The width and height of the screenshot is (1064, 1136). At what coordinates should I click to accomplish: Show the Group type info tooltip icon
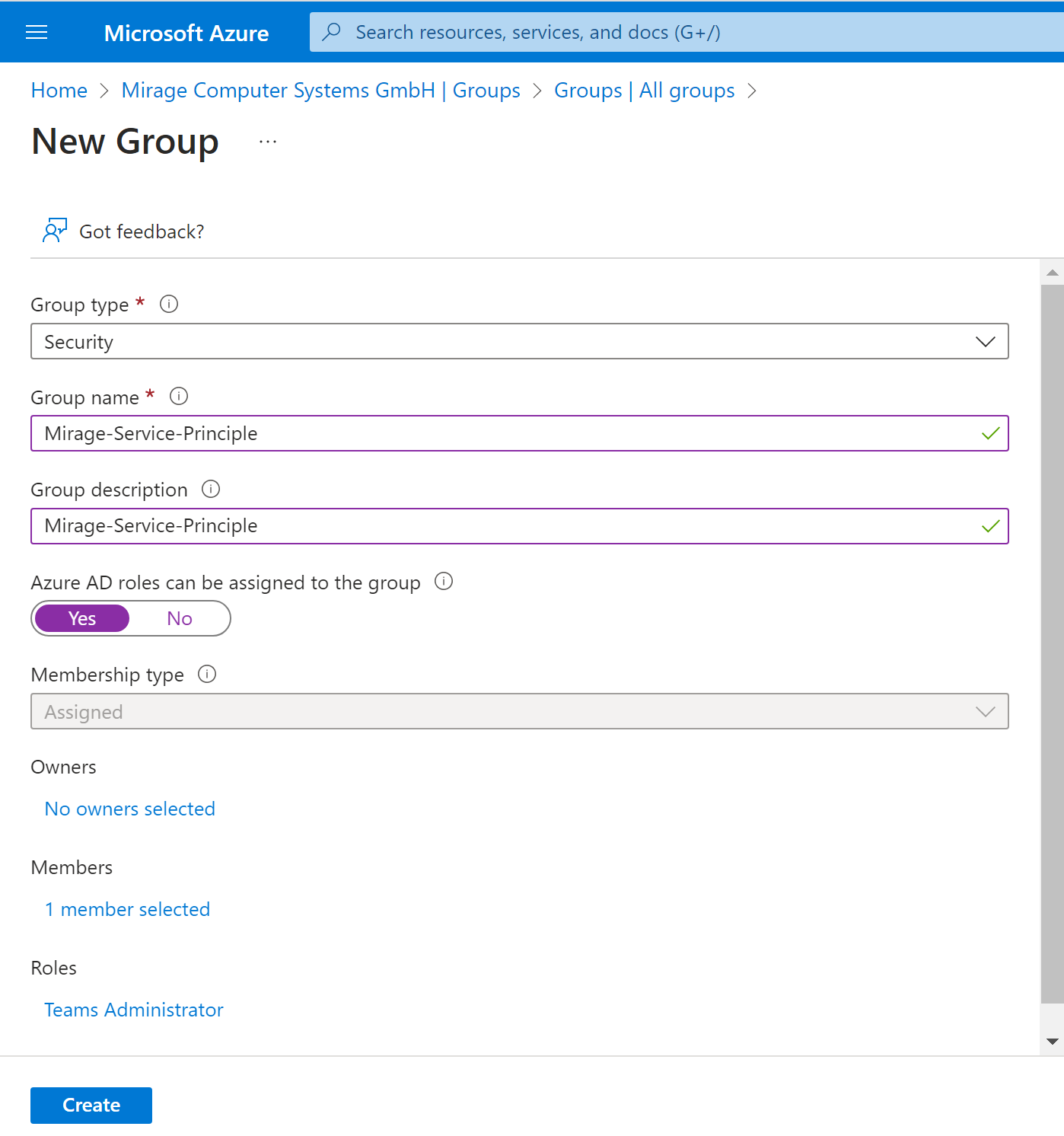[x=169, y=304]
